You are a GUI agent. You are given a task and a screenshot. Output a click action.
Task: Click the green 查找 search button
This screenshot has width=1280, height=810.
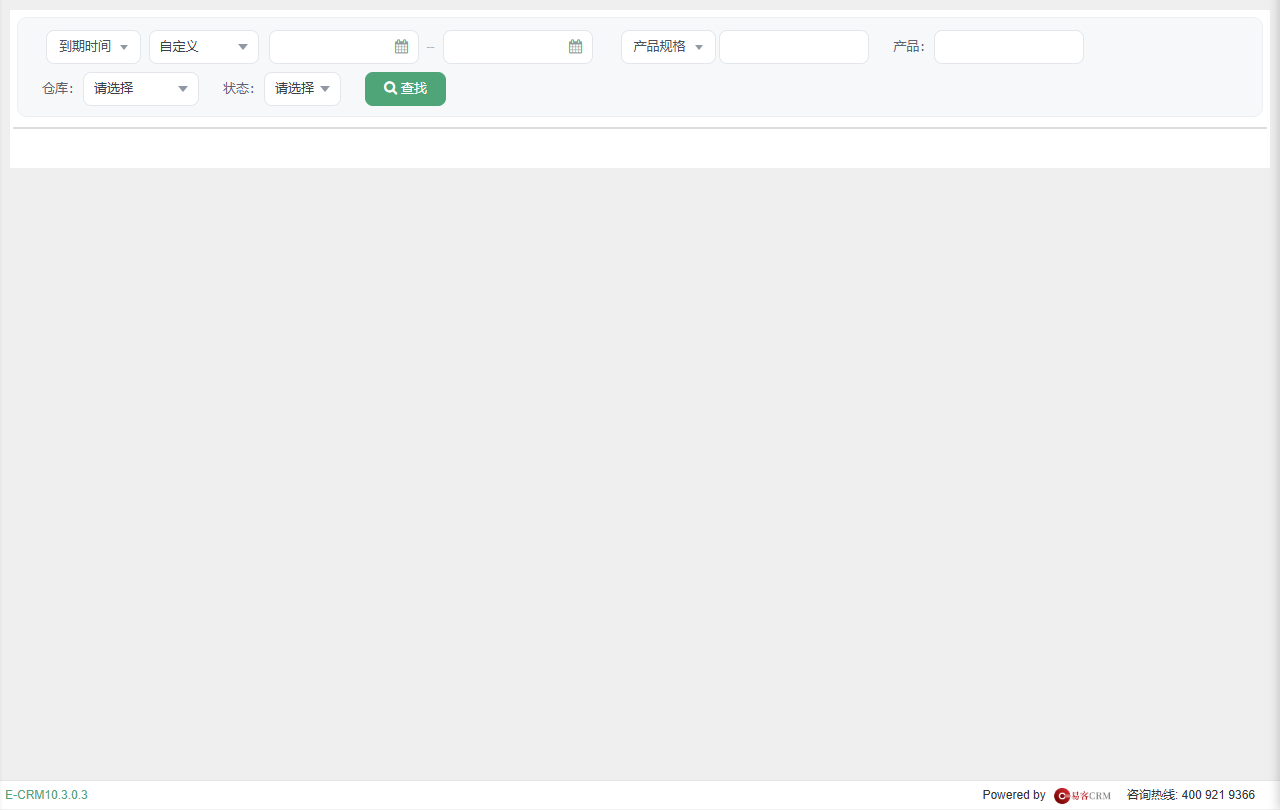click(405, 89)
